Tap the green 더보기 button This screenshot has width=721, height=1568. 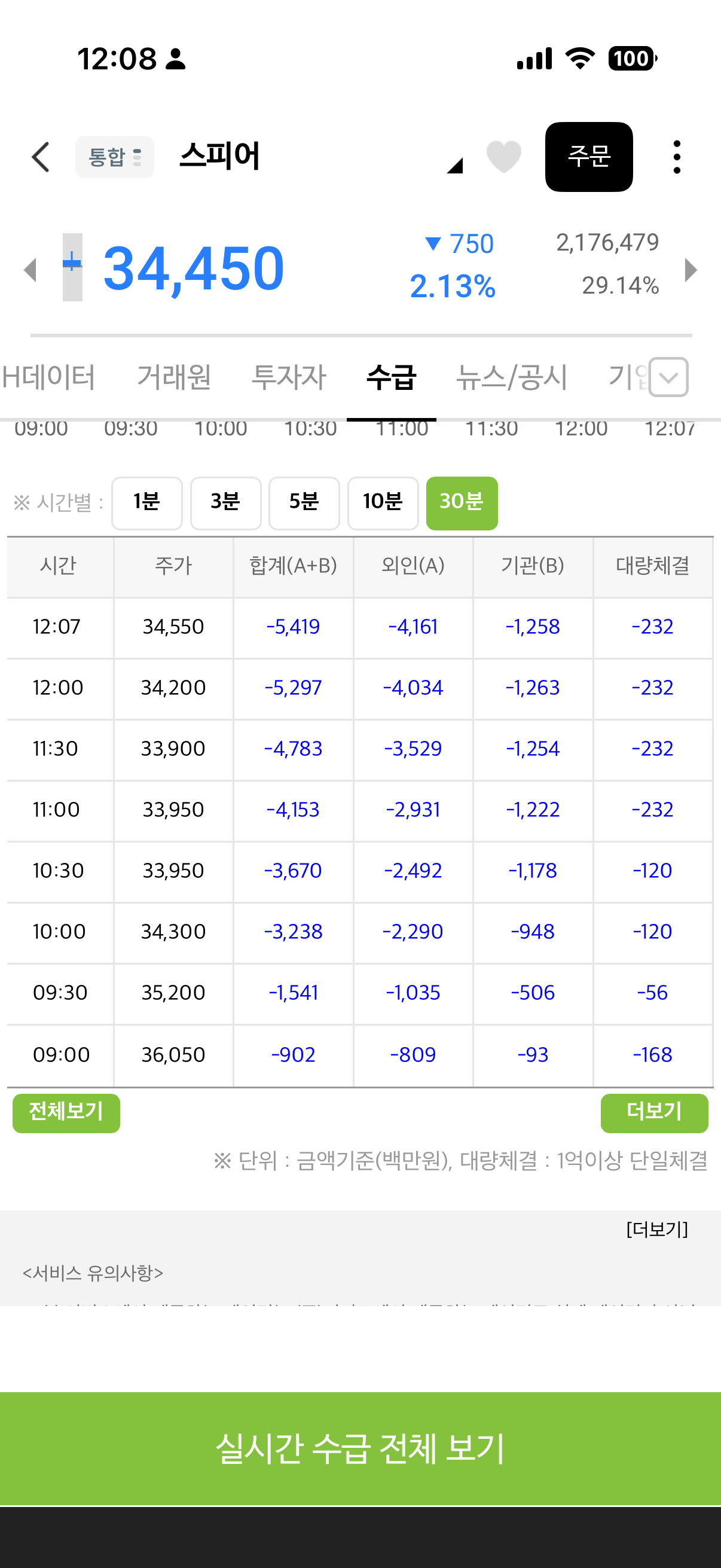(654, 1113)
